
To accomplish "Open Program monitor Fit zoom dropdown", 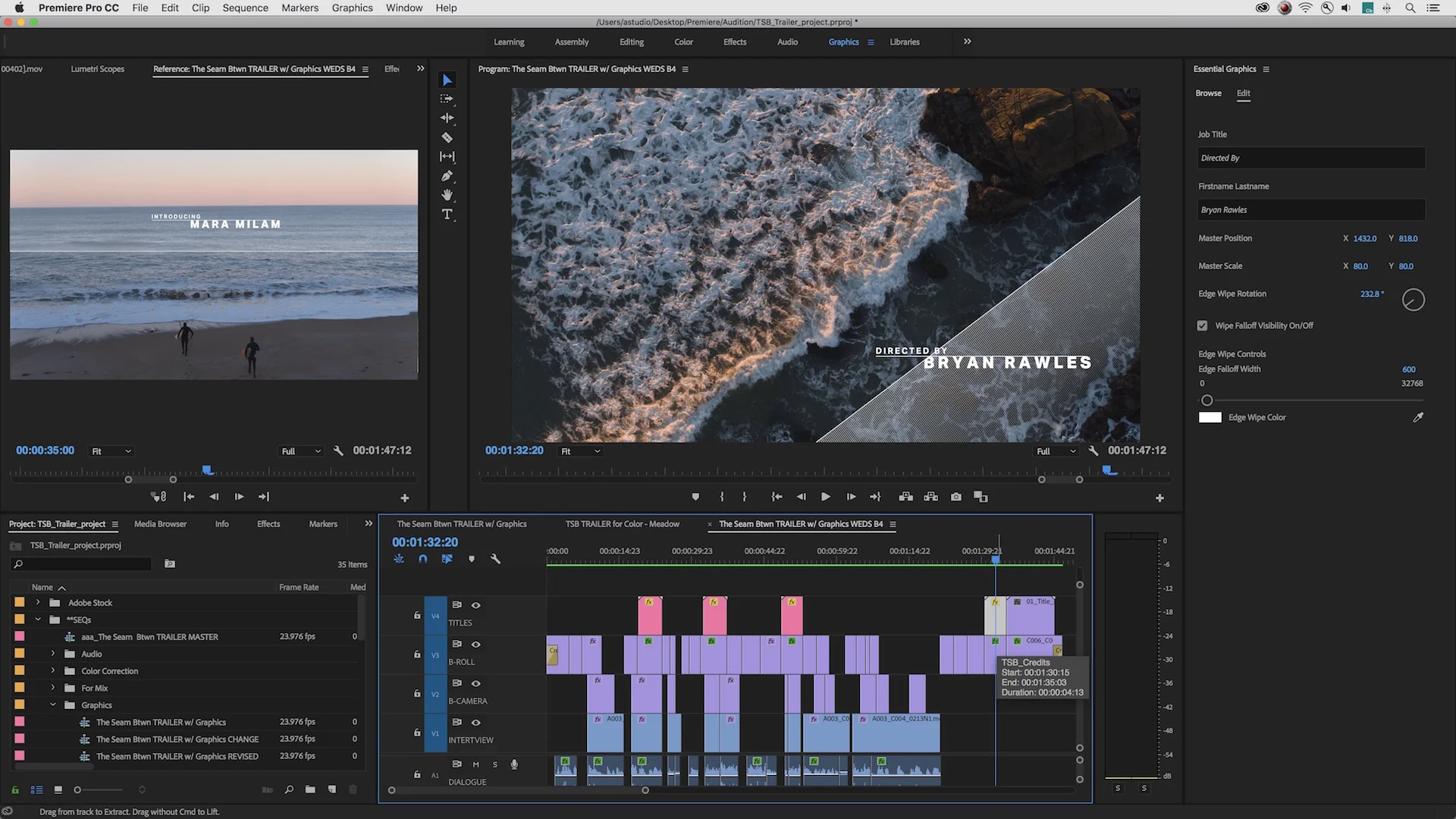I will pos(581,451).
